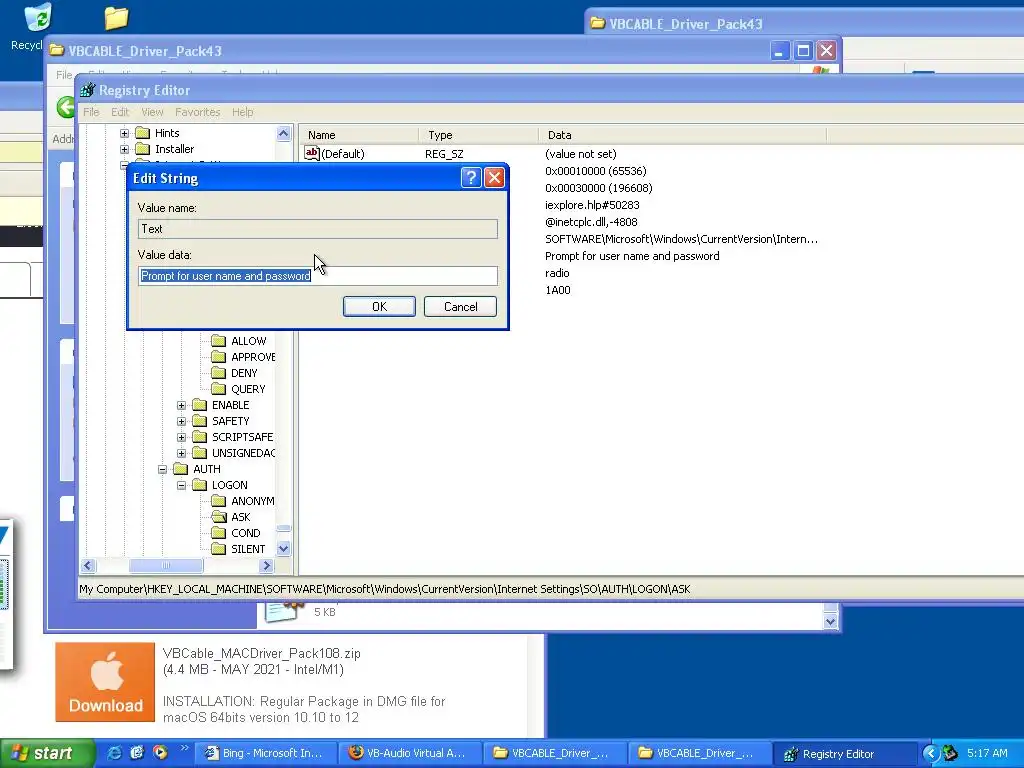
Task: Switch to Bing - Microsoft Internet taskbar button
Action: pyautogui.click(x=266, y=753)
